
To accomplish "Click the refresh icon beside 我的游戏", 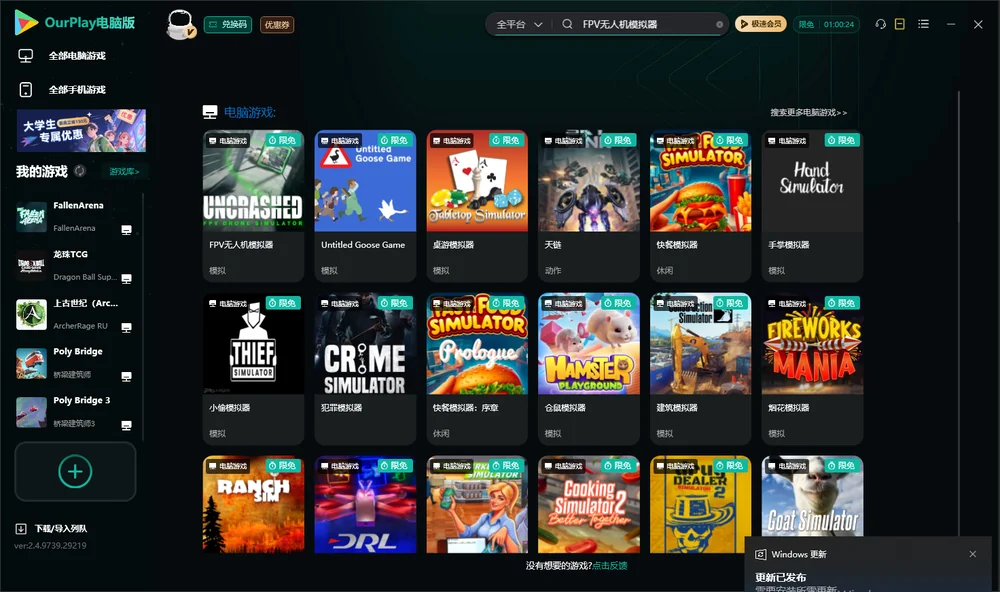I will coord(80,171).
